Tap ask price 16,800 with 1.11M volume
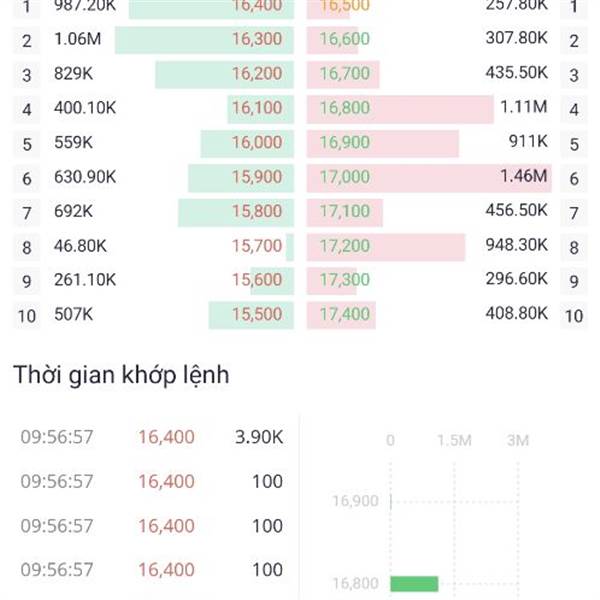Image resolution: width=600 pixels, height=600 pixels. [345, 108]
